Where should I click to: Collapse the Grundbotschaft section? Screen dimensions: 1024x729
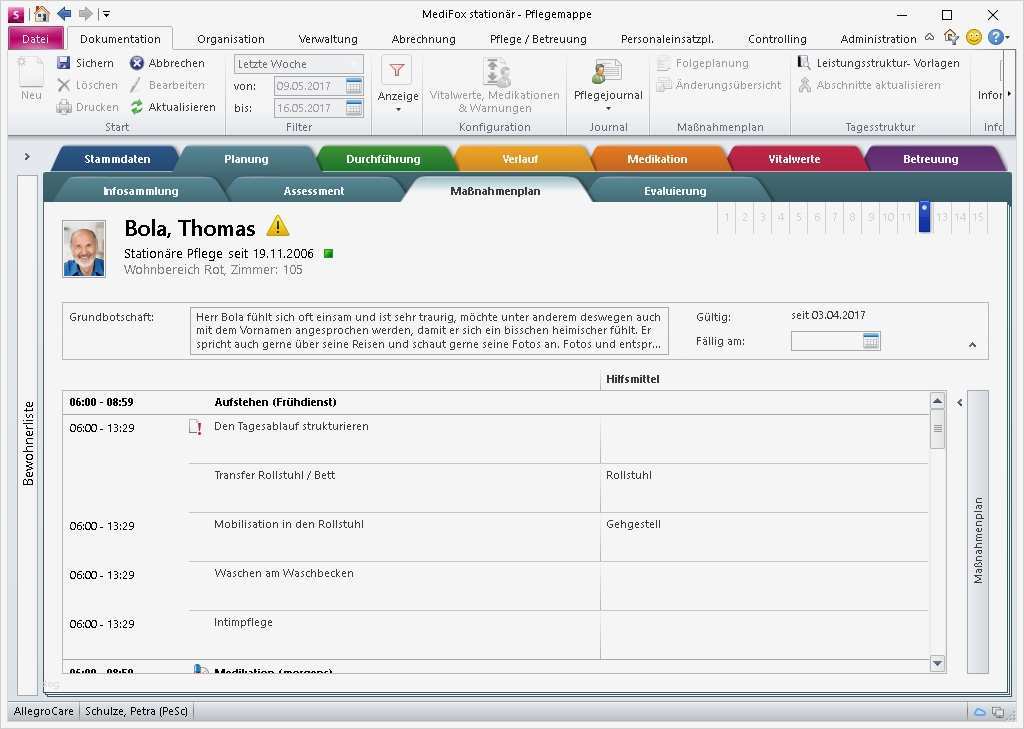click(x=972, y=345)
